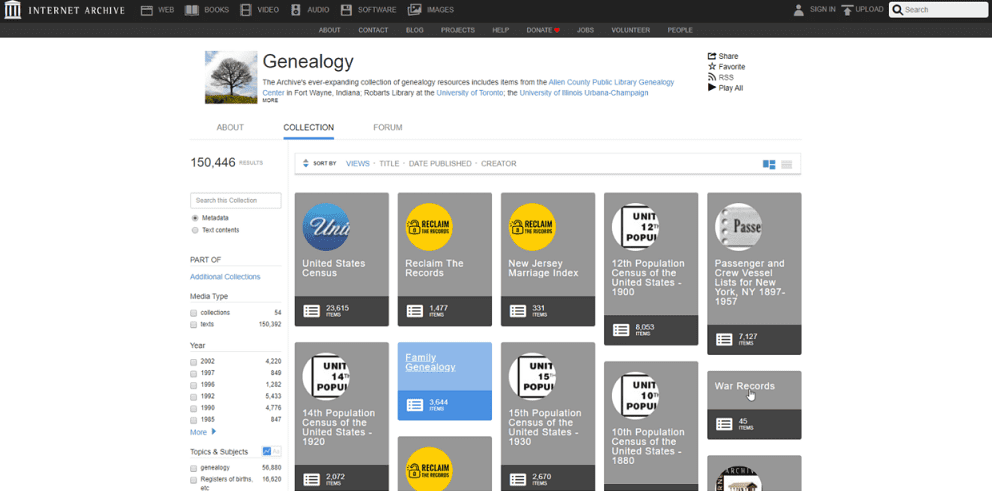
Task: Open the Audio section icon
Action: pyautogui.click(x=296, y=10)
